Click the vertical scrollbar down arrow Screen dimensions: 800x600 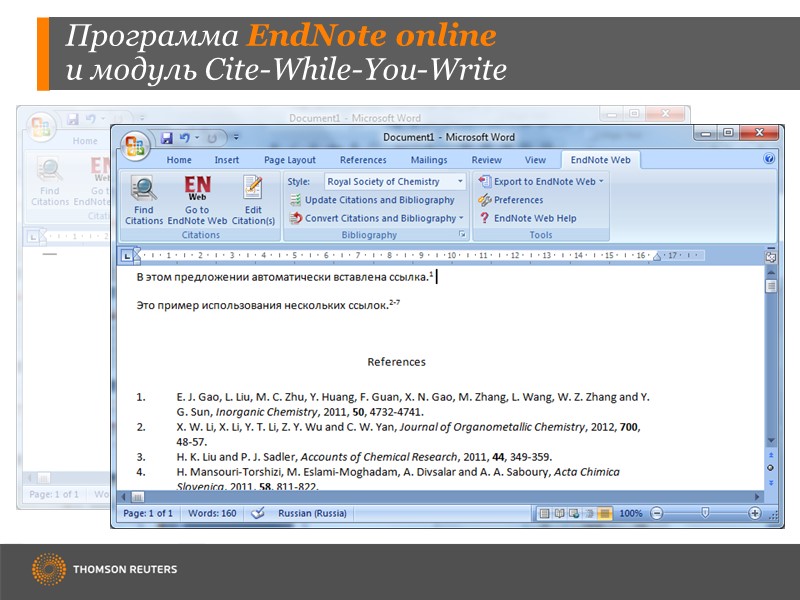point(771,440)
